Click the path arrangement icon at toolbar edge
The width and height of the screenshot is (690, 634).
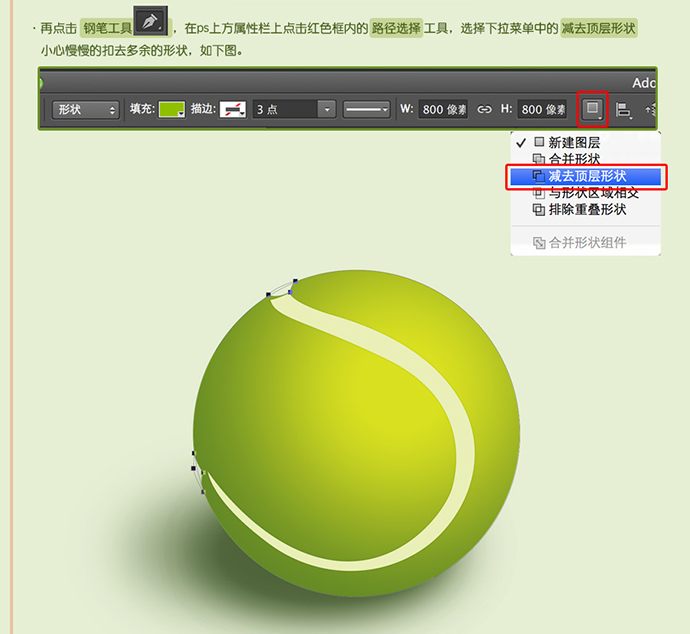651,109
